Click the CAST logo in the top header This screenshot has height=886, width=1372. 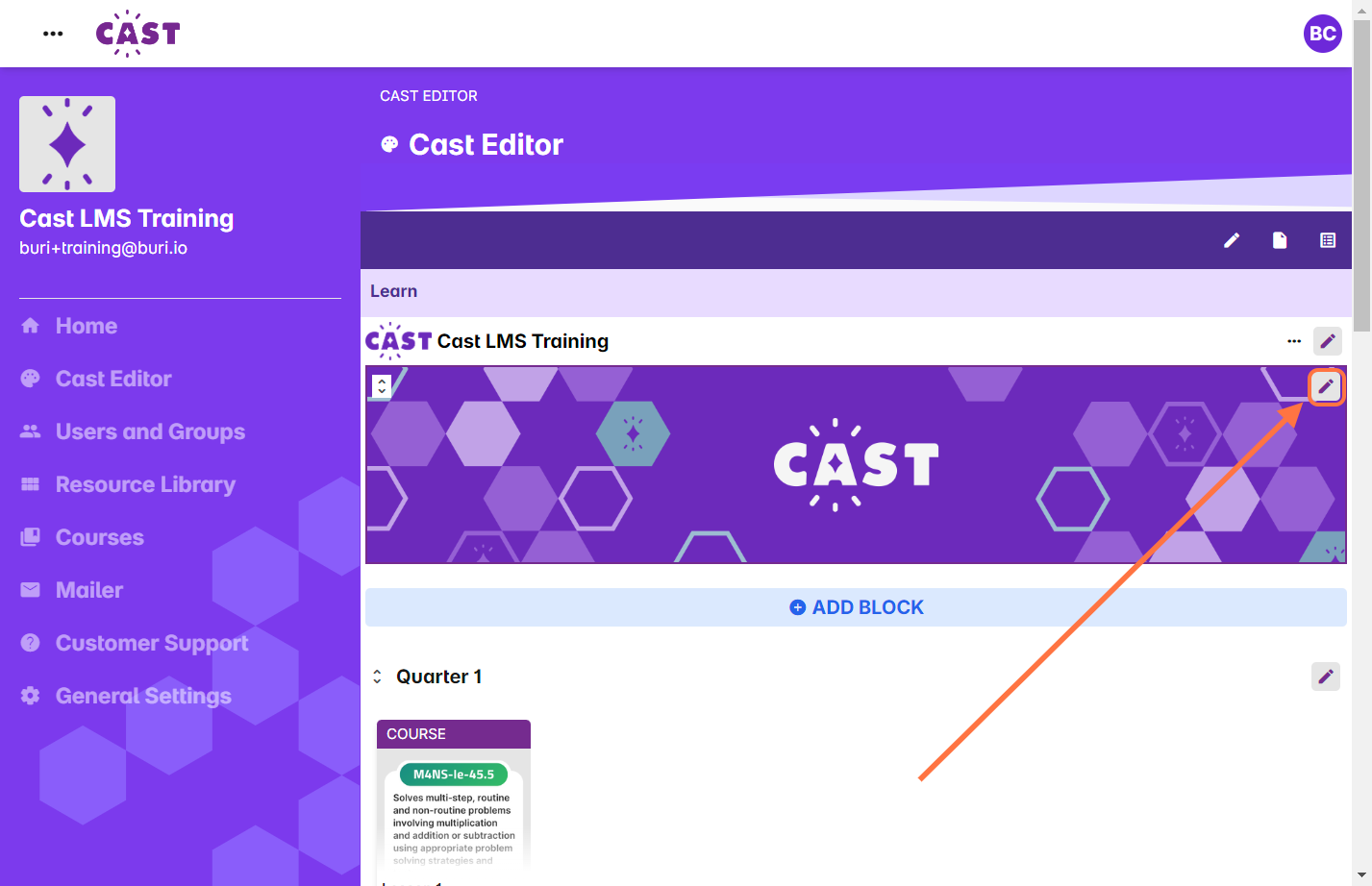pyautogui.click(x=137, y=34)
